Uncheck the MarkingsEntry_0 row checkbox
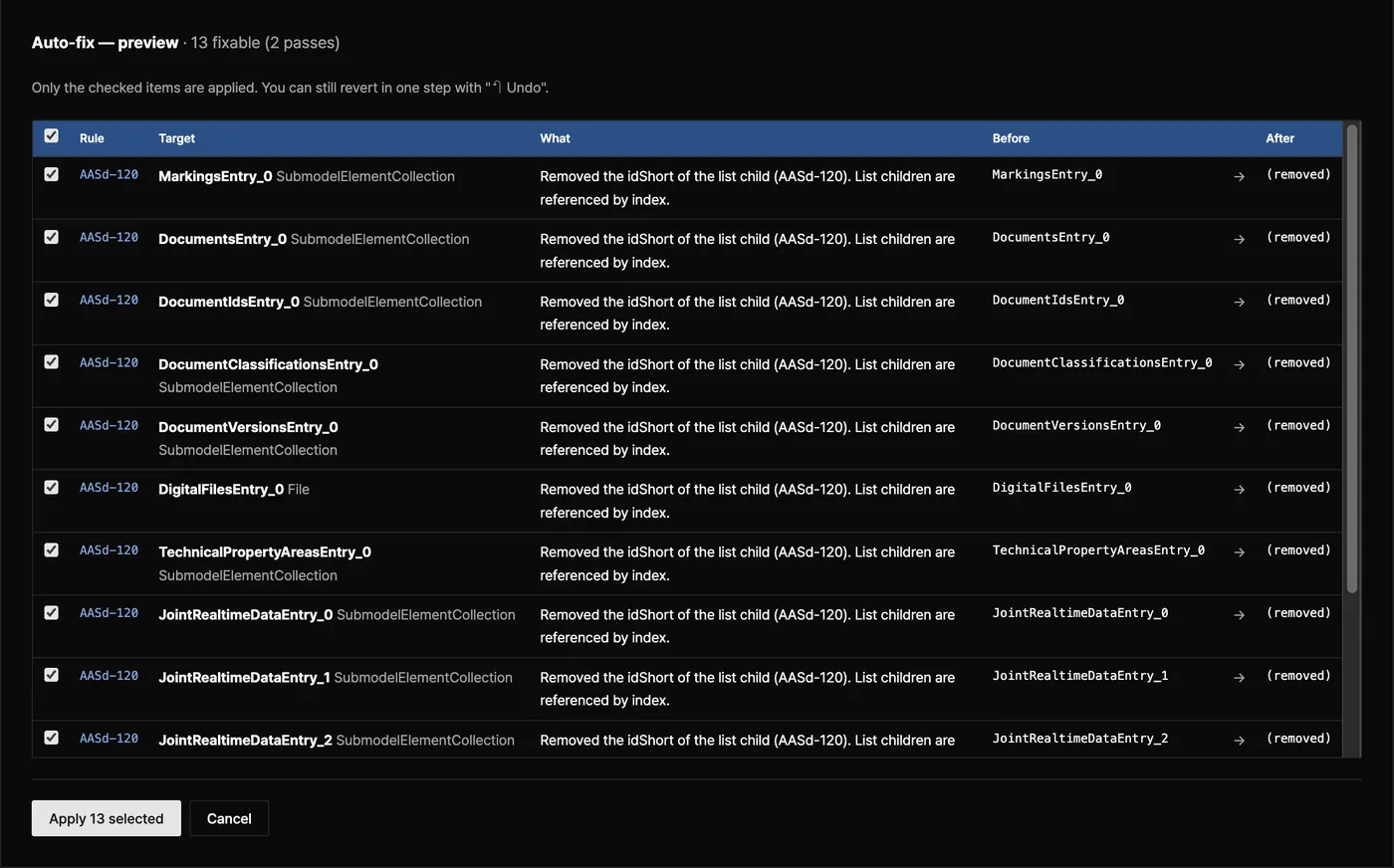Viewport: 1394px width, 868px height. click(52, 174)
